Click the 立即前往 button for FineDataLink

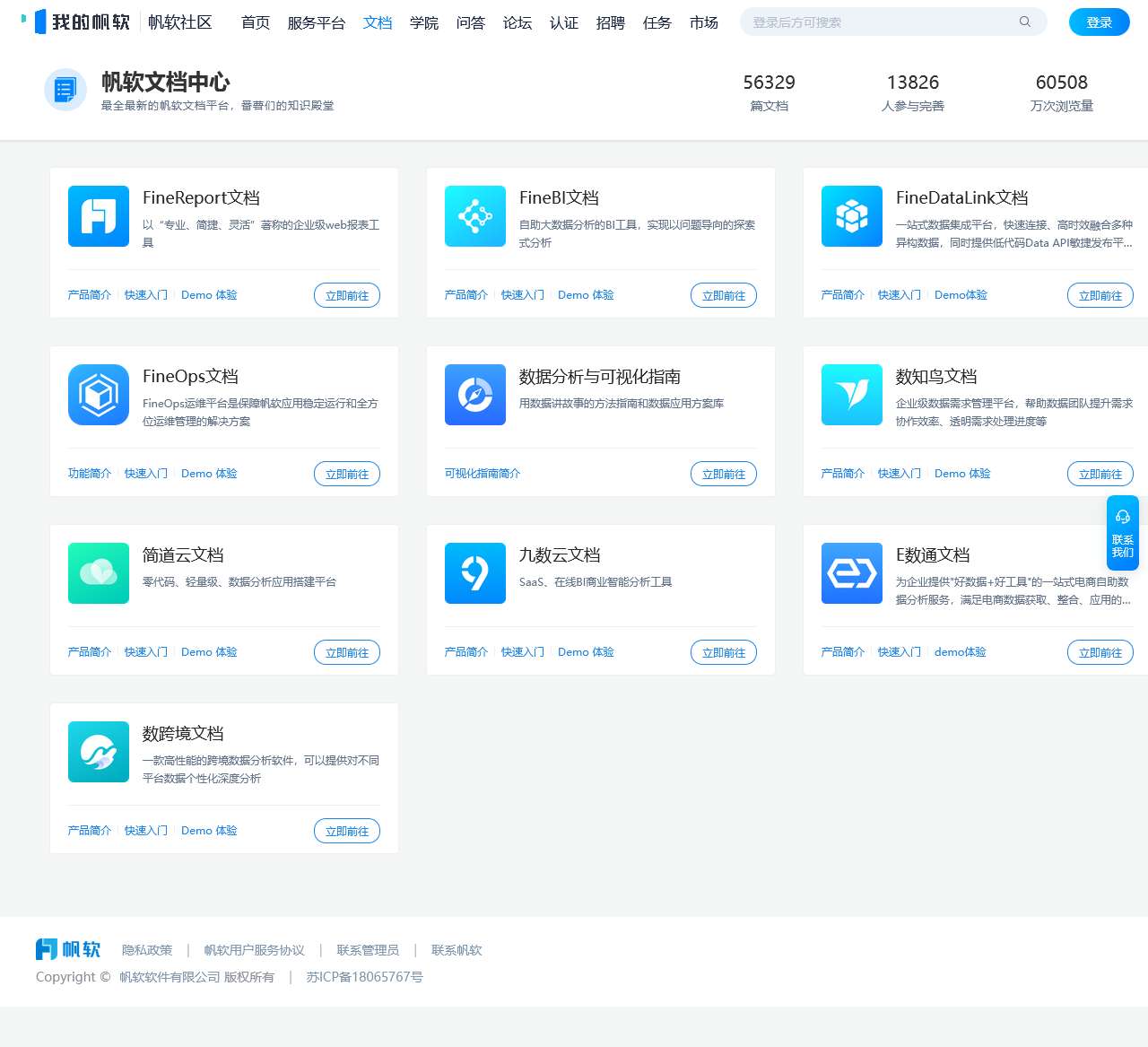click(1100, 295)
